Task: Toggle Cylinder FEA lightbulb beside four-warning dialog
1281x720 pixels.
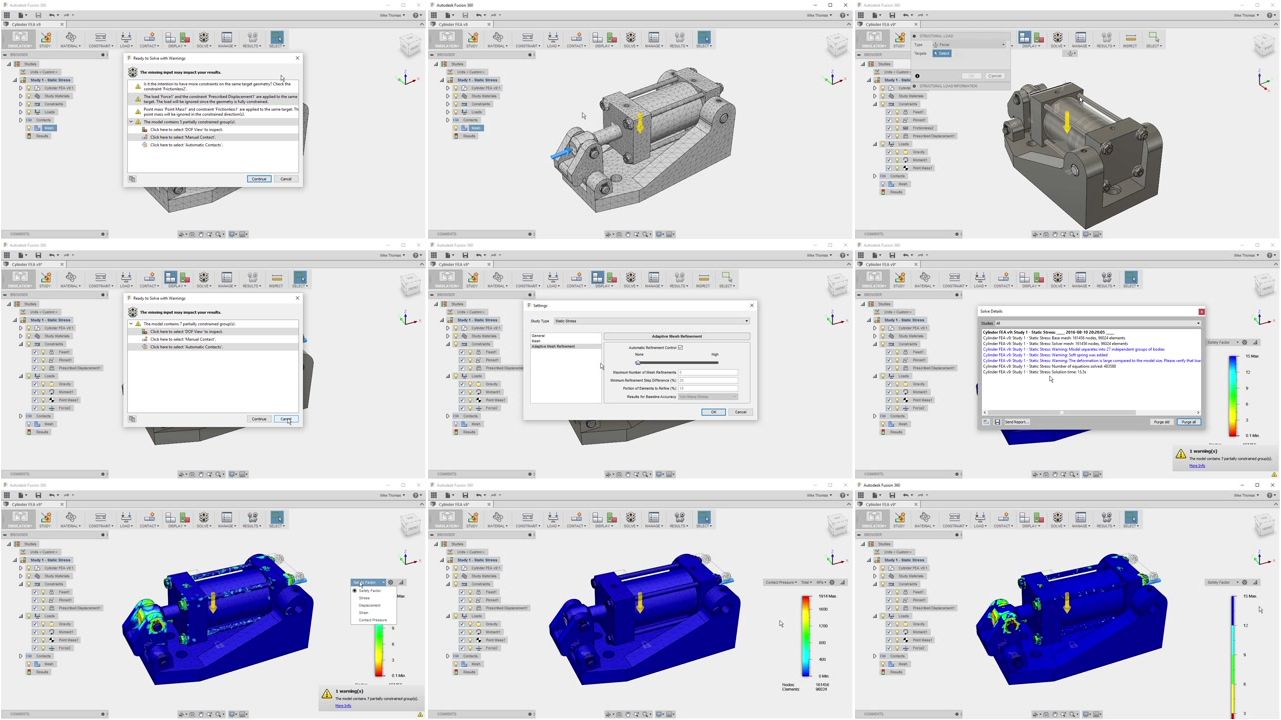Action: 29,88
